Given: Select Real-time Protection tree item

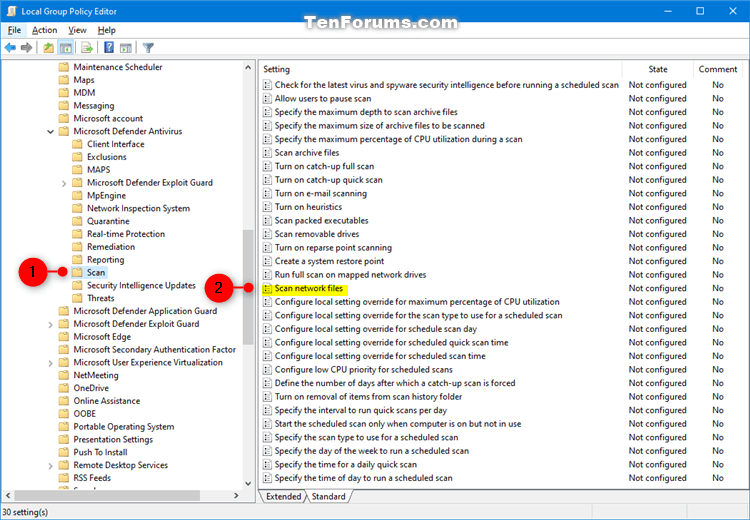Looking at the screenshot, I should [x=126, y=234].
